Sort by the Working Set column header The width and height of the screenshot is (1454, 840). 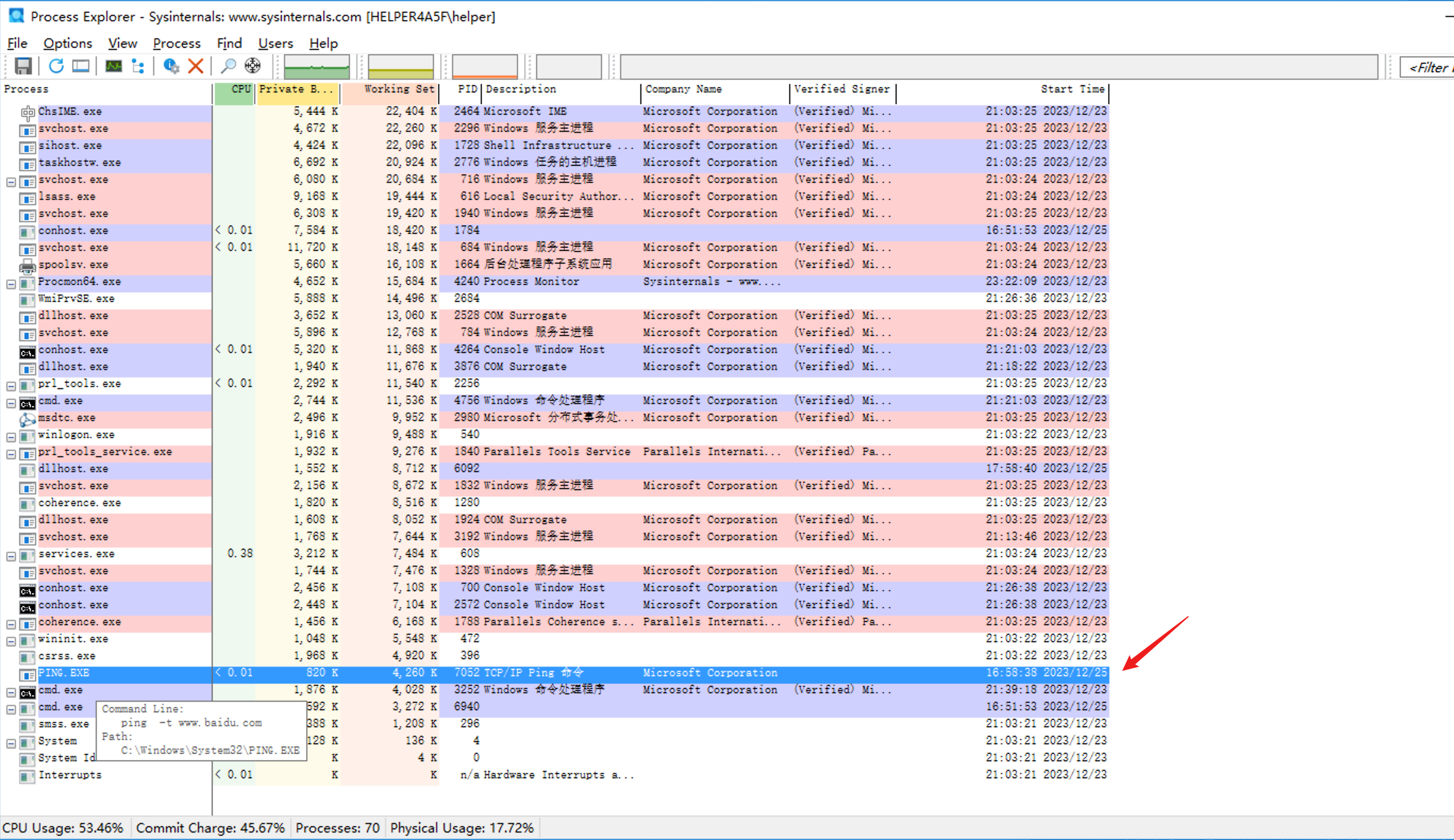(x=398, y=89)
